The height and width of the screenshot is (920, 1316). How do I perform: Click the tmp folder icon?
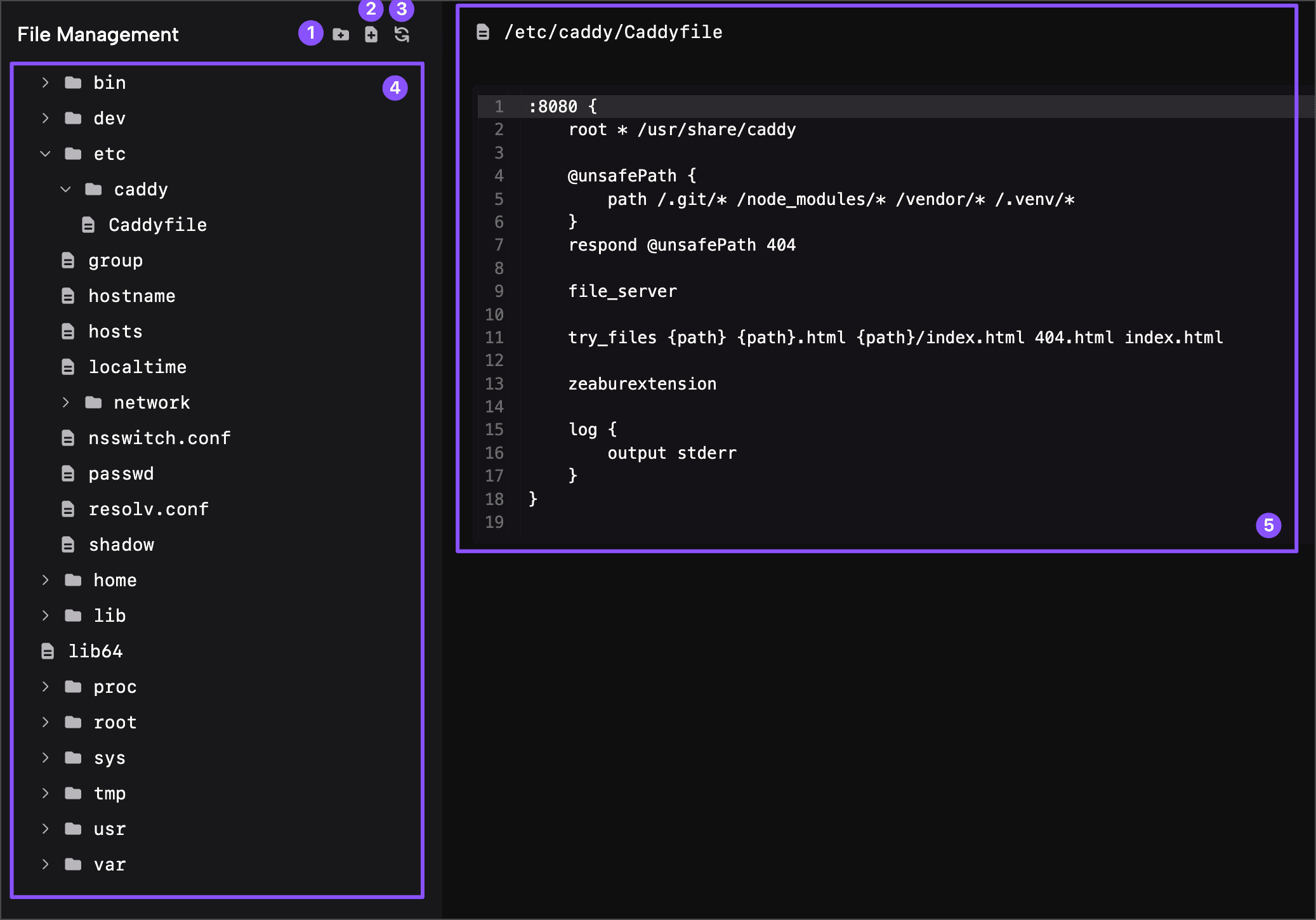(x=73, y=793)
